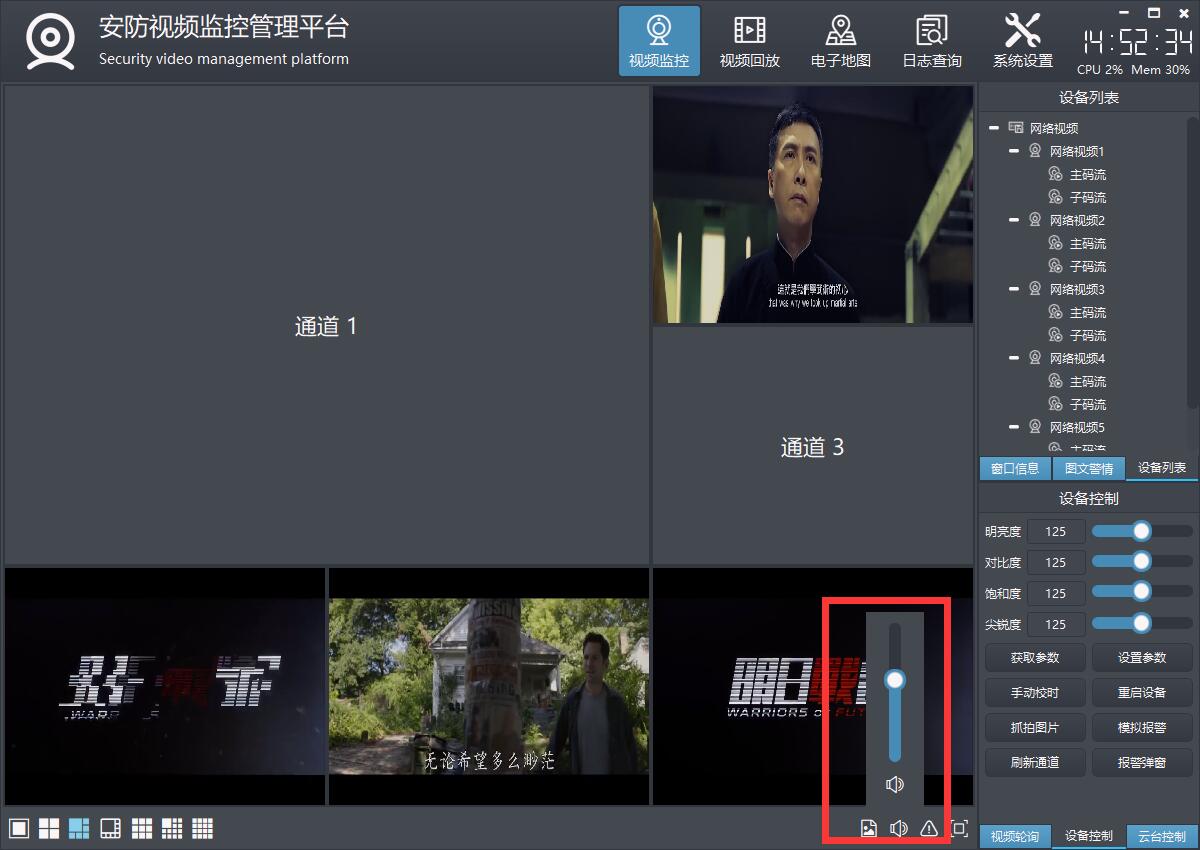
Task: Enter fullscreen using the bottom-right icon
Action: 959,828
